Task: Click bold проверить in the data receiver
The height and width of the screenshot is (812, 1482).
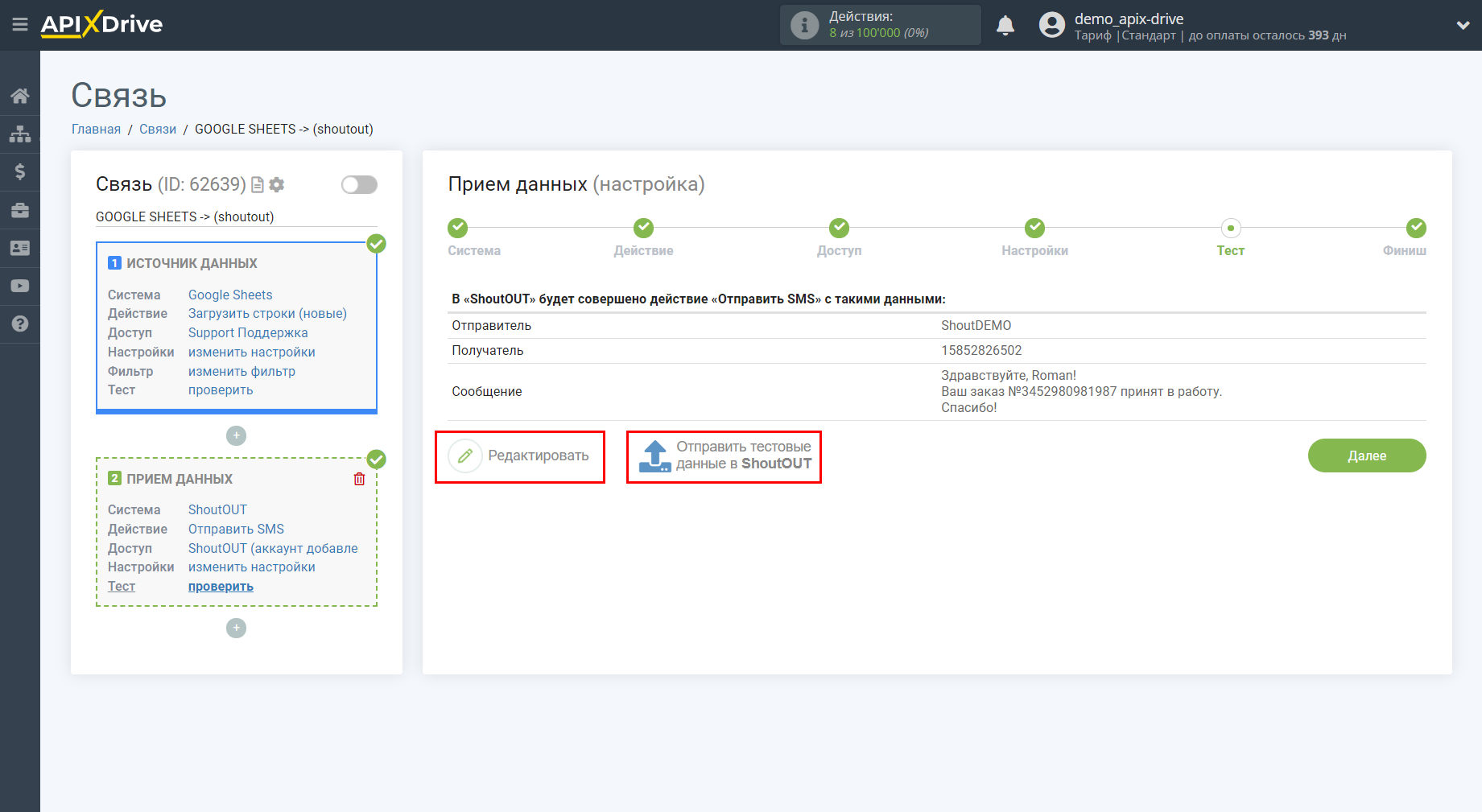Action: coord(221,587)
